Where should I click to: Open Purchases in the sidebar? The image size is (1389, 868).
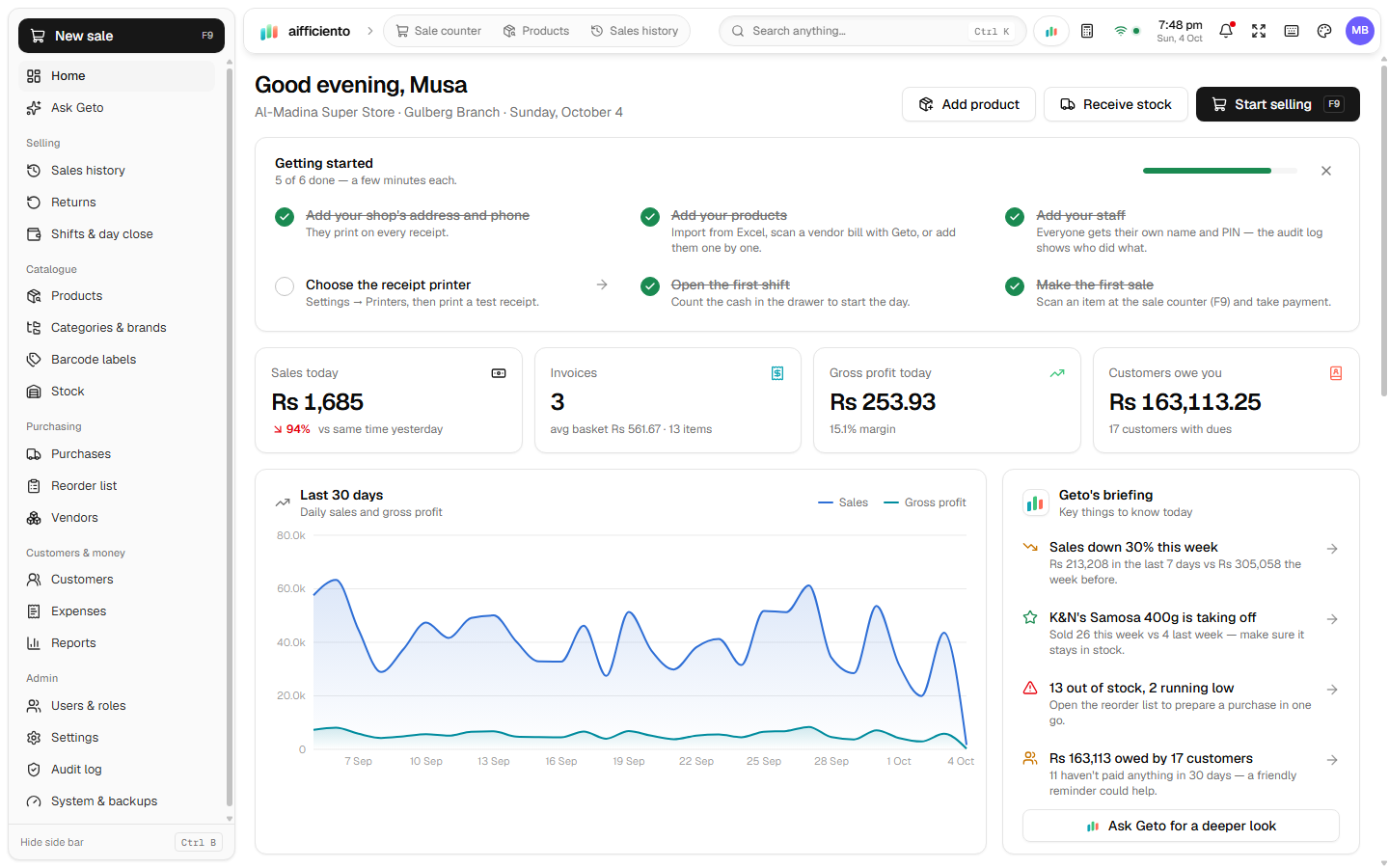[117, 454]
